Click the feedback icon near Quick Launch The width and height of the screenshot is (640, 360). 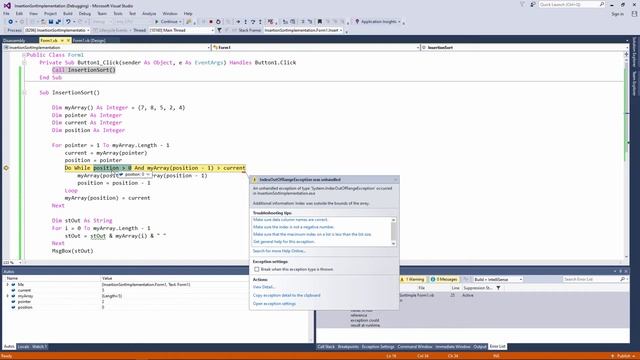(x=532, y=4)
